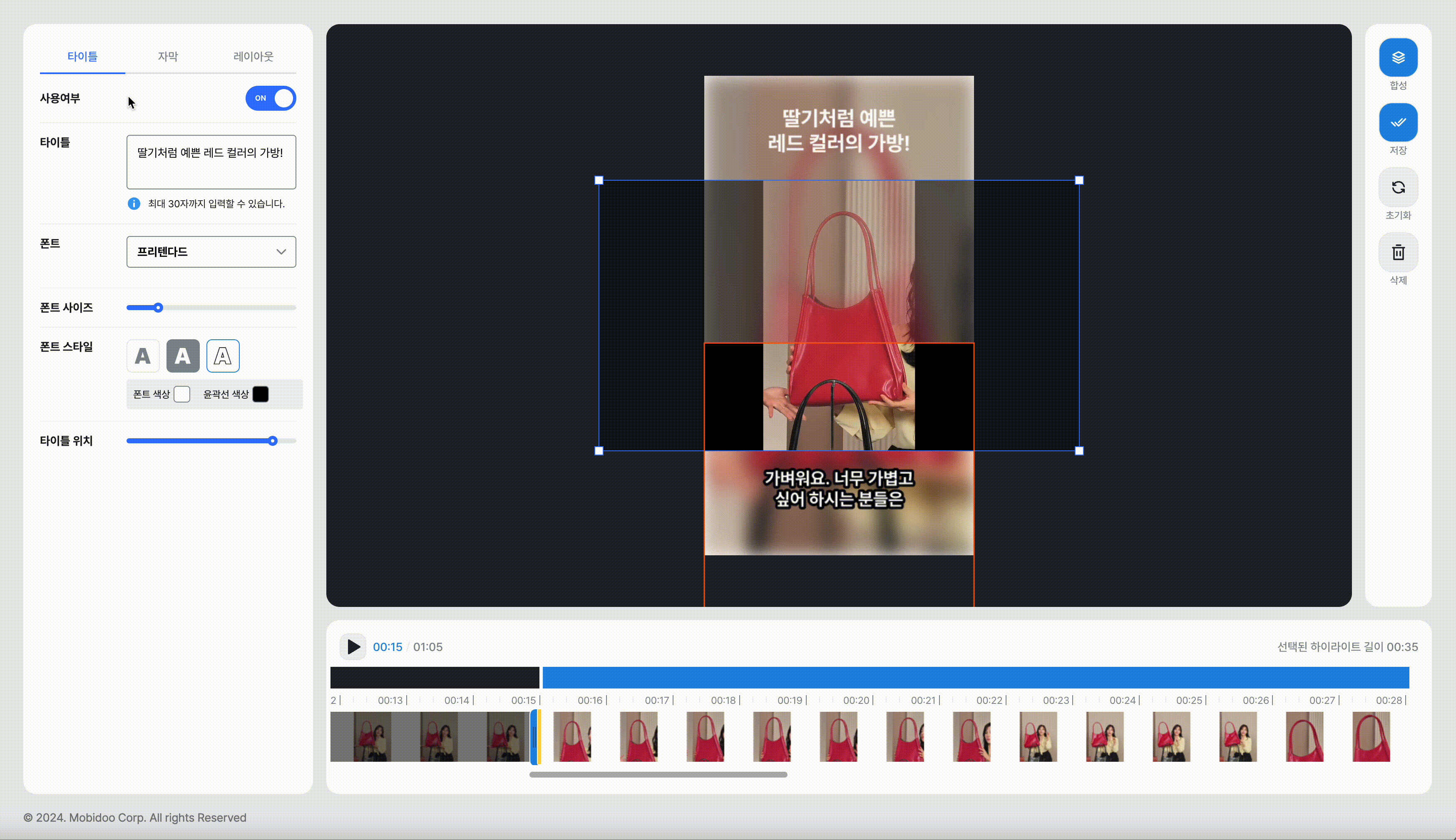Open the 폰트 색상 white swatch
This screenshot has height=840, width=1456.
pyautogui.click(x=182, y=394)
